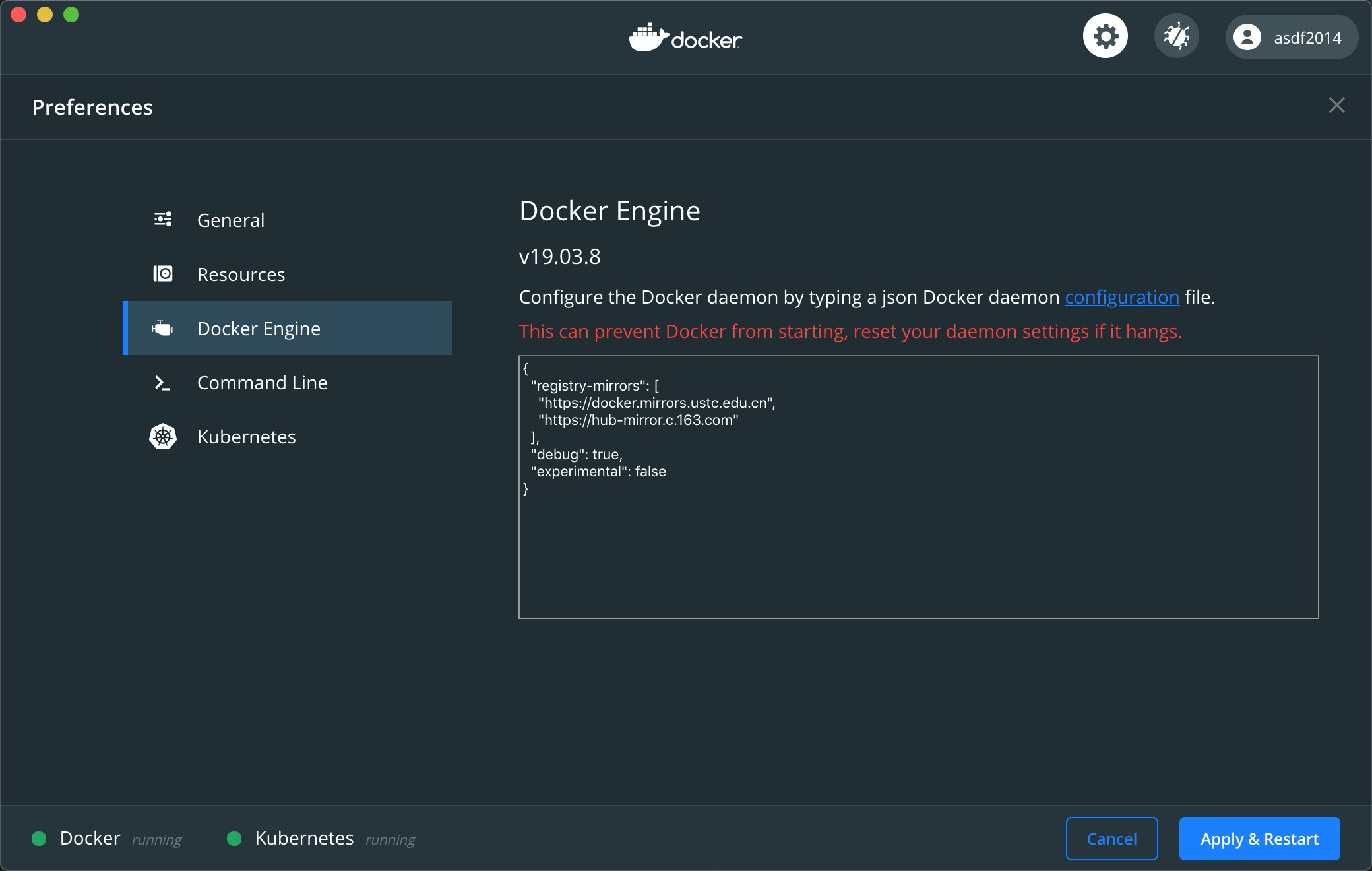
Task: Go to Kubernetes settings
Action: click(x=246, y=437)
